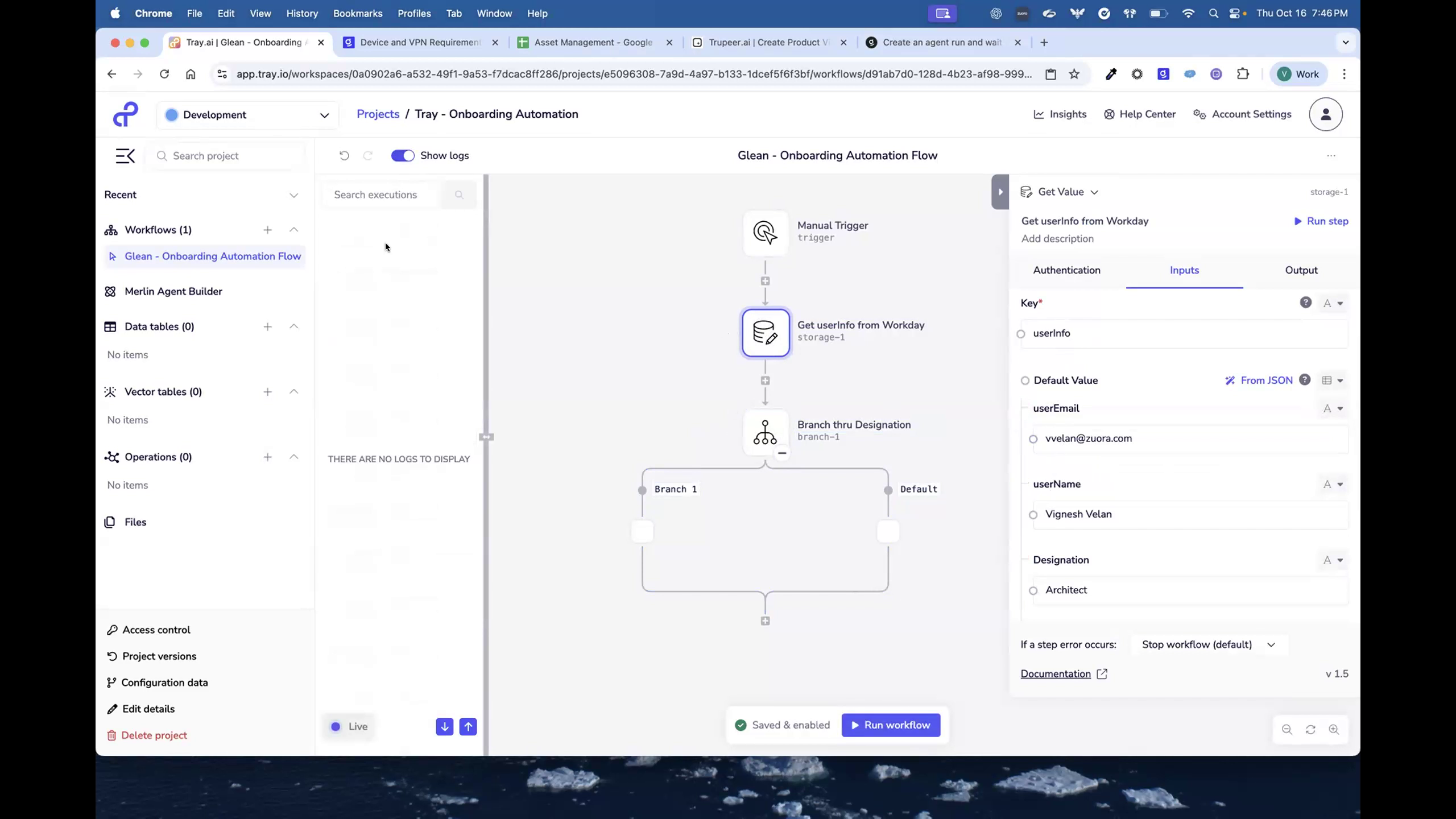Image resolution: width=1456 pixels, height=819 pixels.
Task: Toggle off the Show logs switch
Action: click(403, 155)
